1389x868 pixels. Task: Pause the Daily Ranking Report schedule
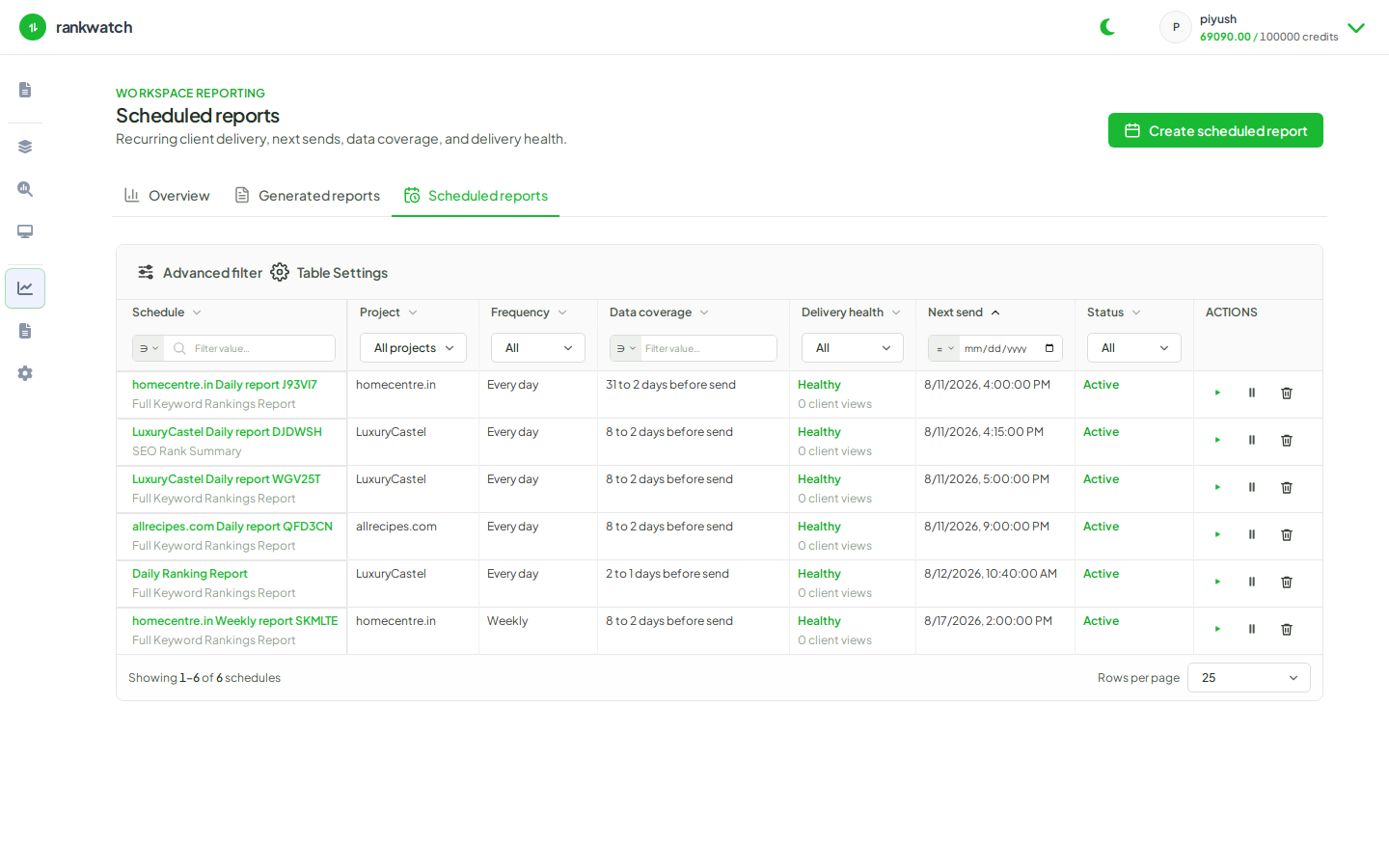click(x=1252, y=583)
